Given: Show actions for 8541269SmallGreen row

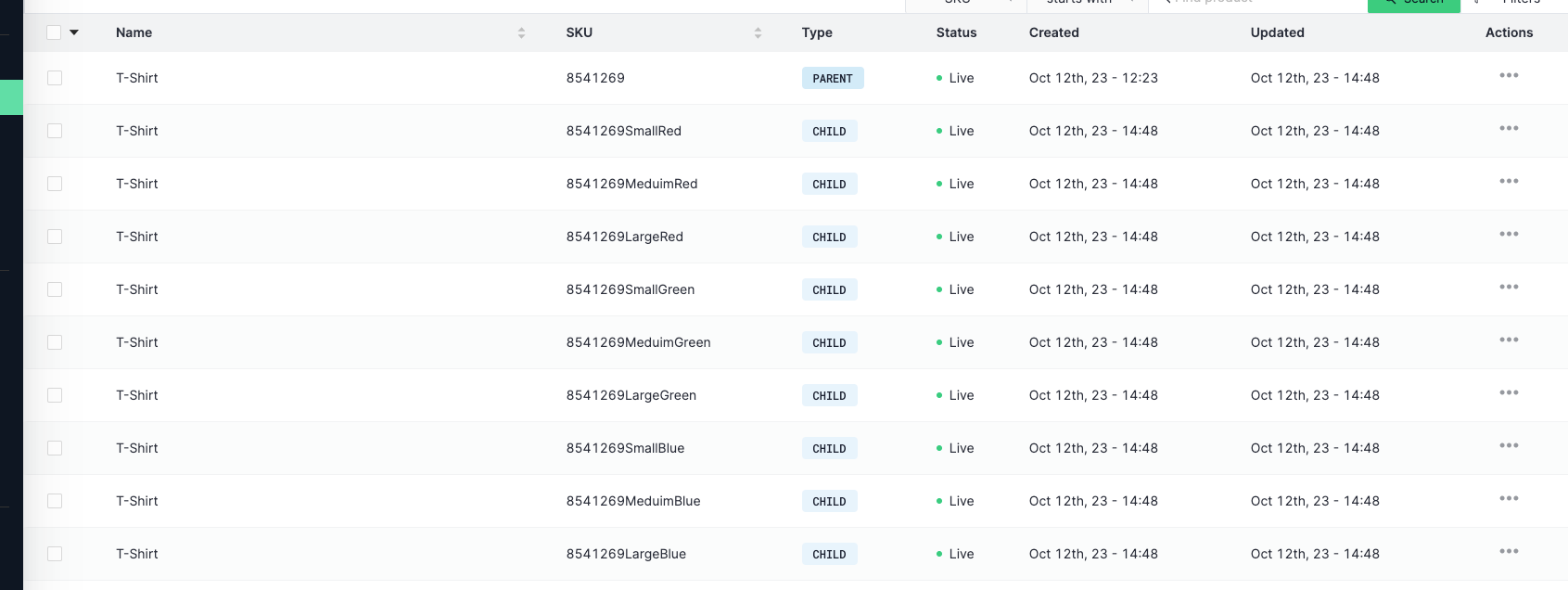Looking at the screenshot, I should pyautogui.click(x=1508, y=288).
